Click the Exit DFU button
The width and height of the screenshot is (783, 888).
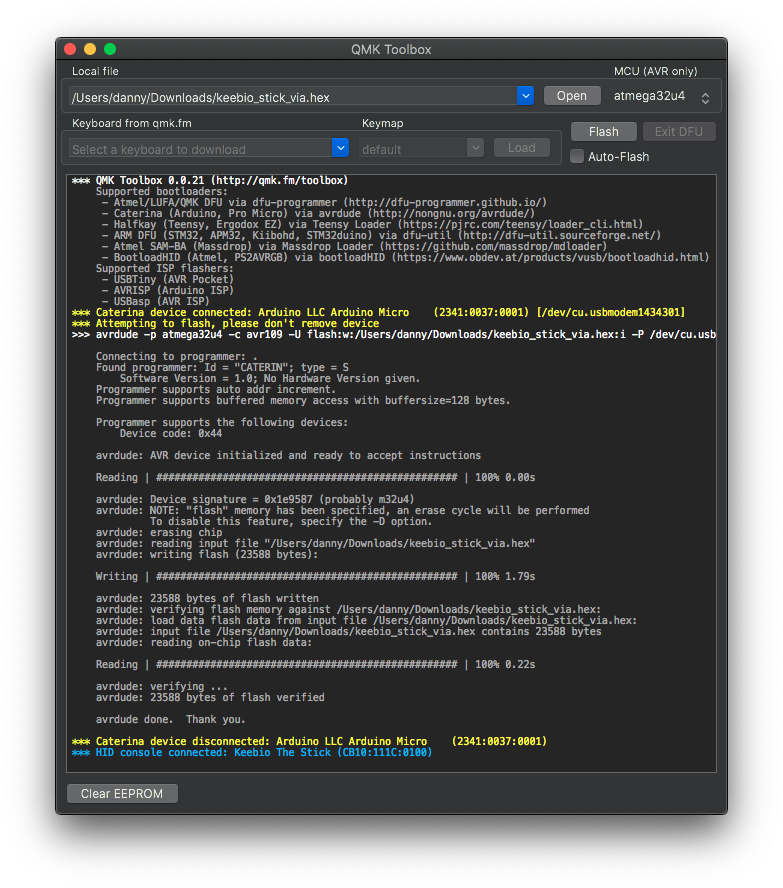tap(678, 132)
